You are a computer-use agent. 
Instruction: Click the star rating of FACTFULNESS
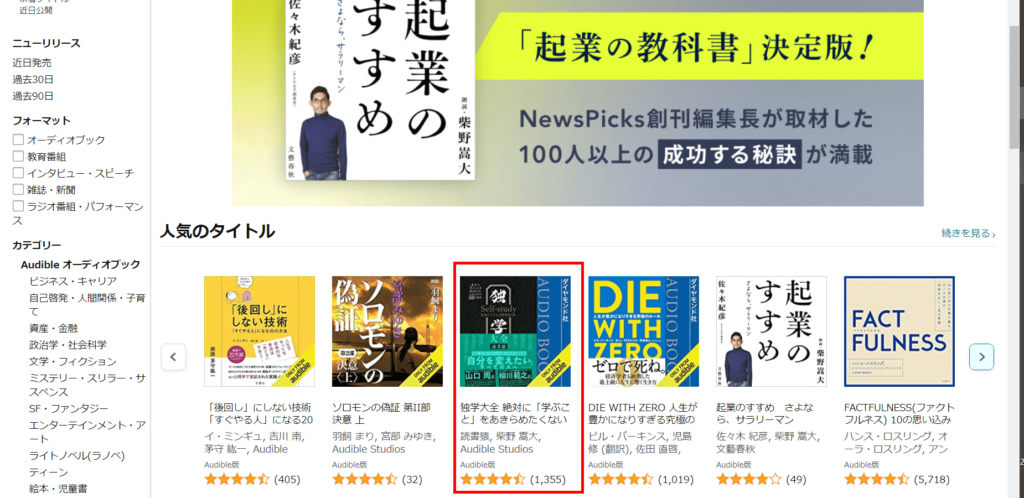(x=876, y=480)
